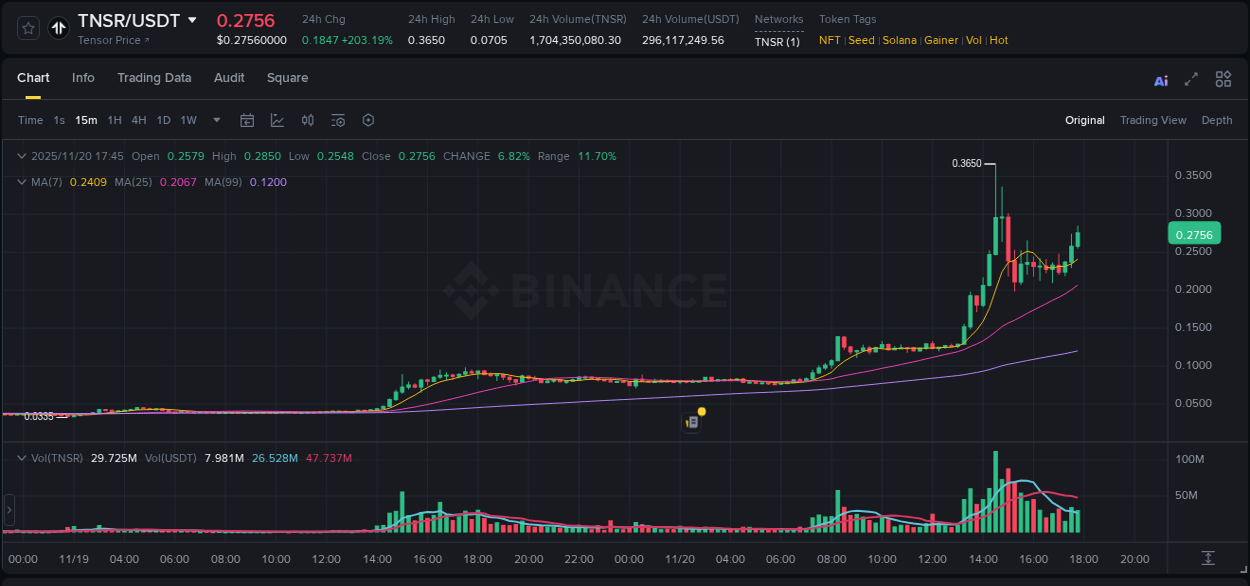This screenshot has width=1250, height=586.
Task: Select the 15m timeframe interval
Action: pos(86,120)
